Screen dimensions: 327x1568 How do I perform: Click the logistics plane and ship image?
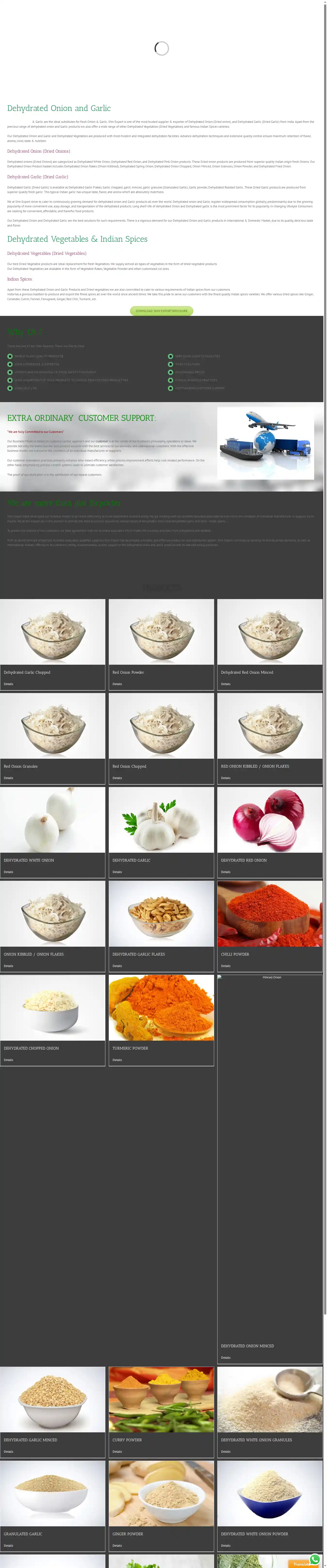coord(266,443)
